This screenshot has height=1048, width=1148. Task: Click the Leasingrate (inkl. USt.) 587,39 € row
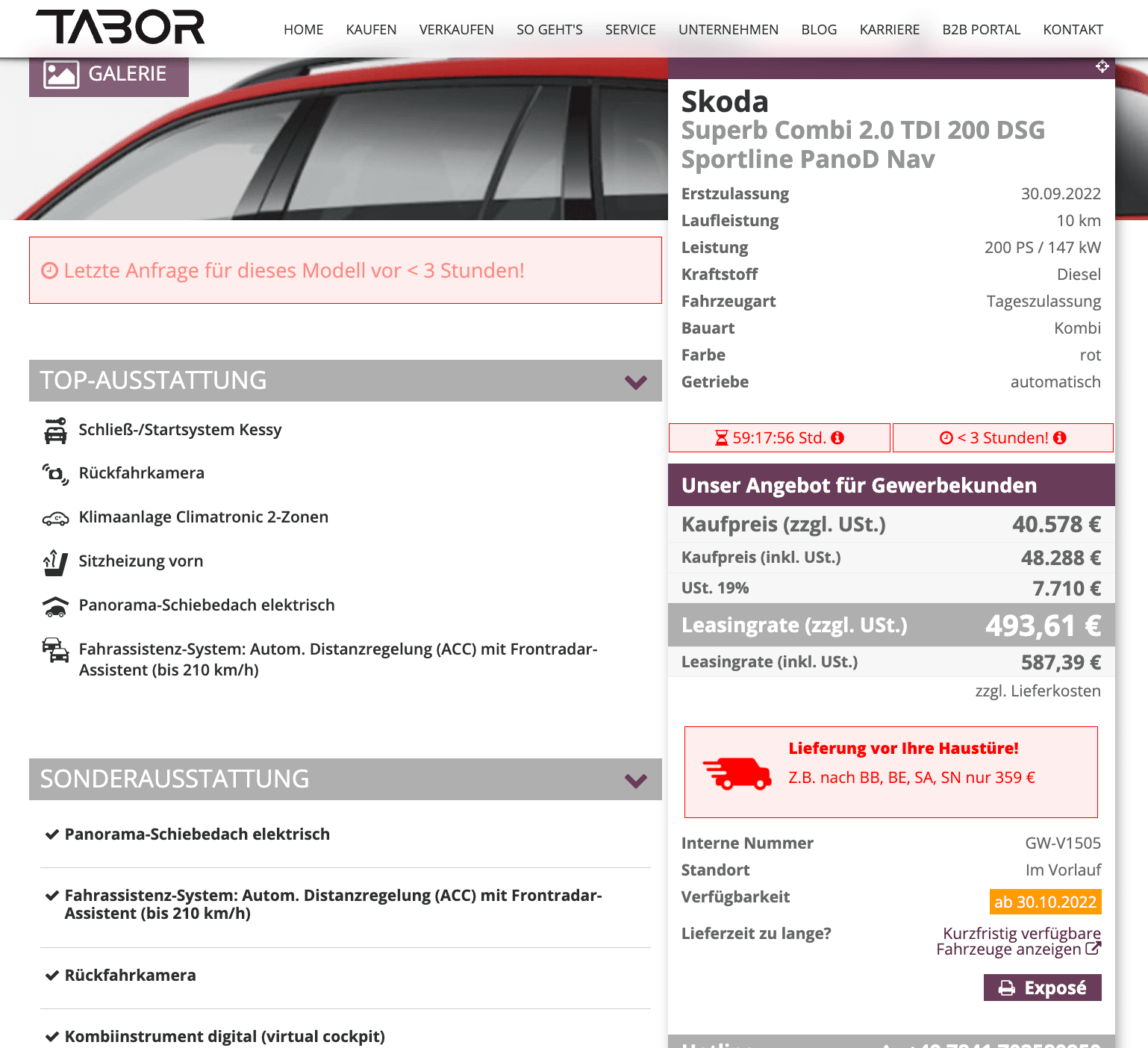coord(891,662)
